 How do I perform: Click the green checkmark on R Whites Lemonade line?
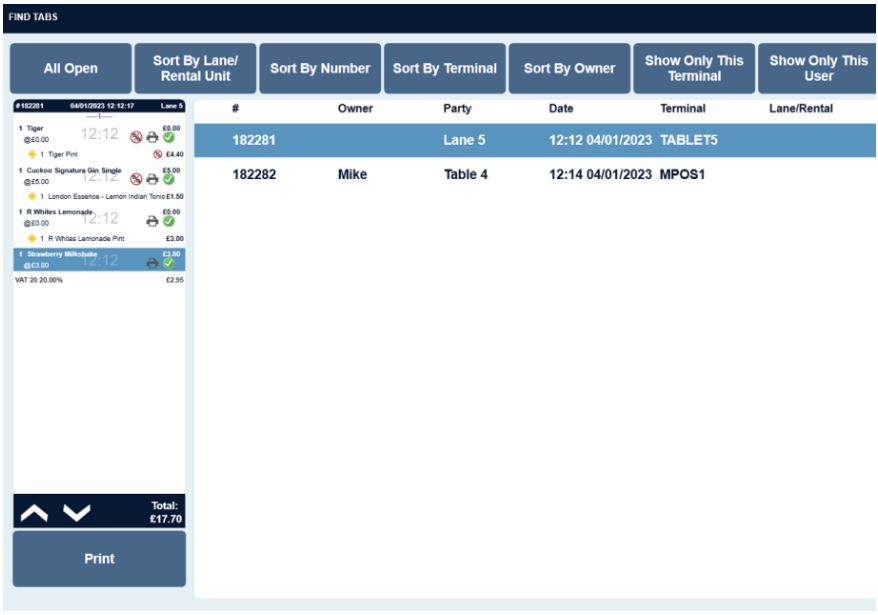[x=169, y=221]
